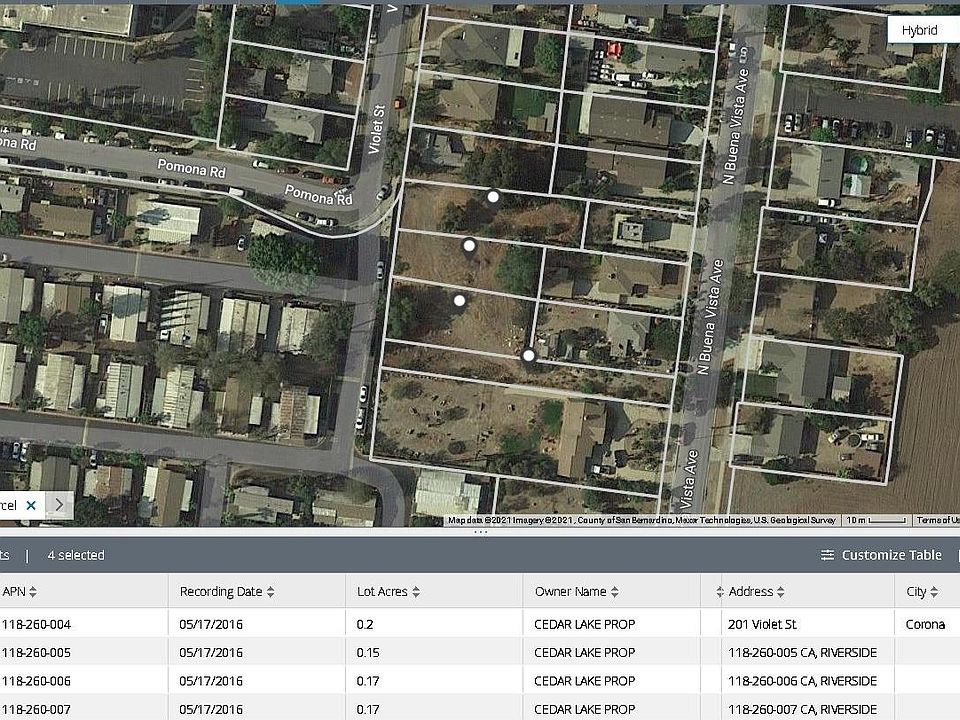This screenshot has width=960, height=720.
Task: Sort by Address column arrows
Action: pyautogui.click(x=781, y=591)
